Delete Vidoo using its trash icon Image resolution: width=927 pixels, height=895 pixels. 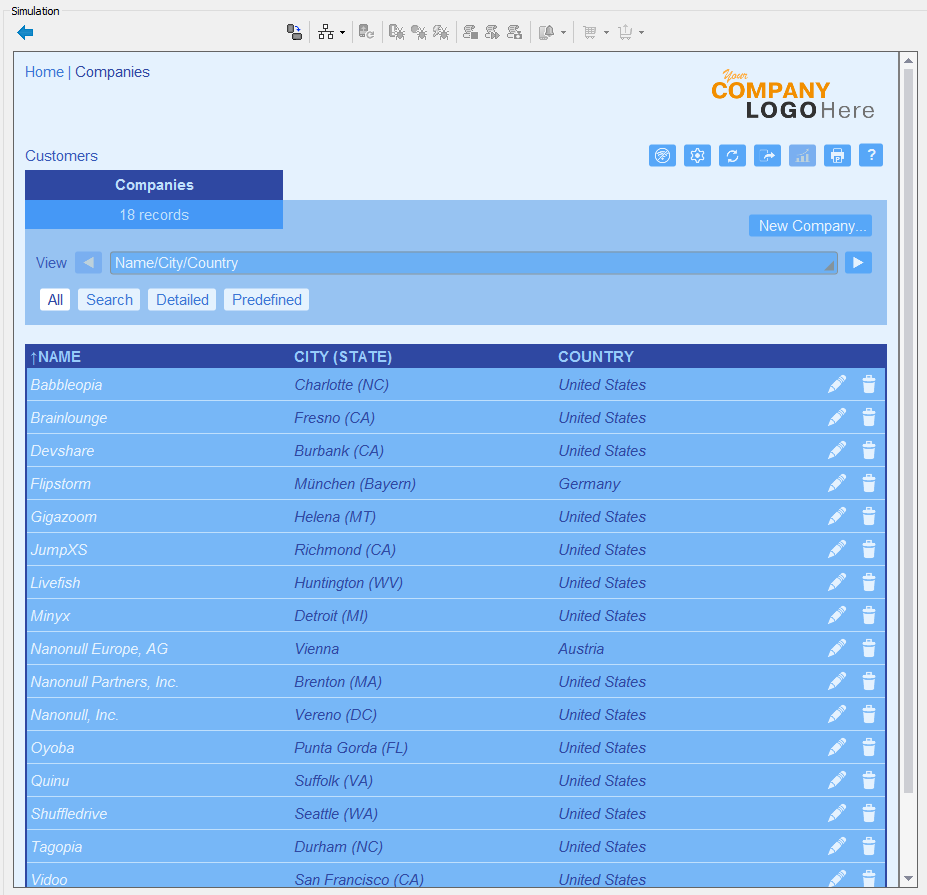pyautogui.click(x=868, y=879)
